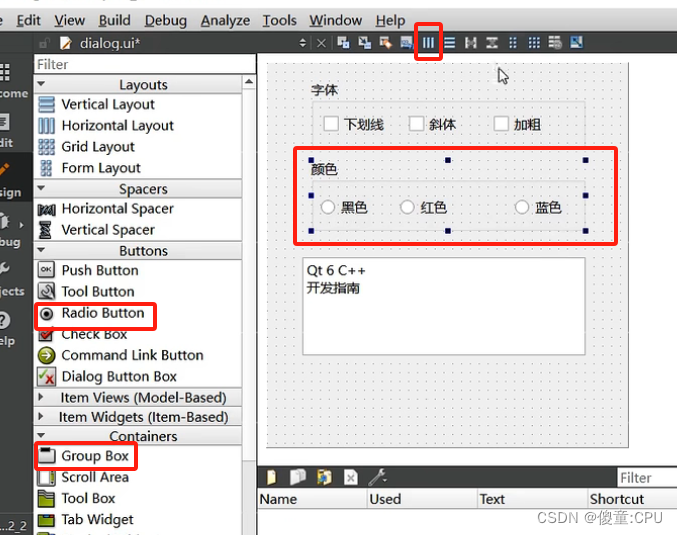Collapse the Containers category
677x535 pixels.
(x=41, y=435)
